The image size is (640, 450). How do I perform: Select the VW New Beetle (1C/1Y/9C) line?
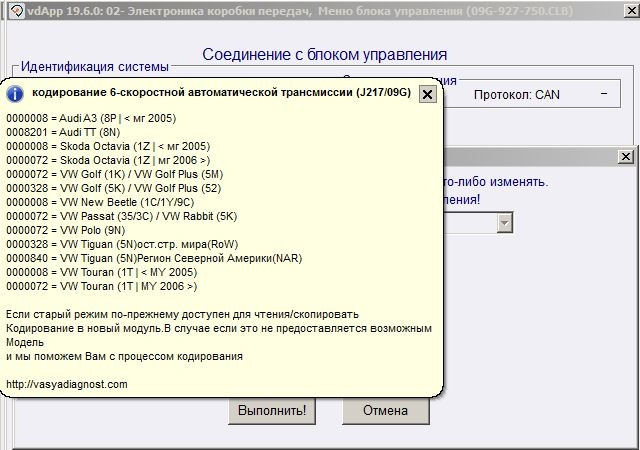(x=100, y=202)
